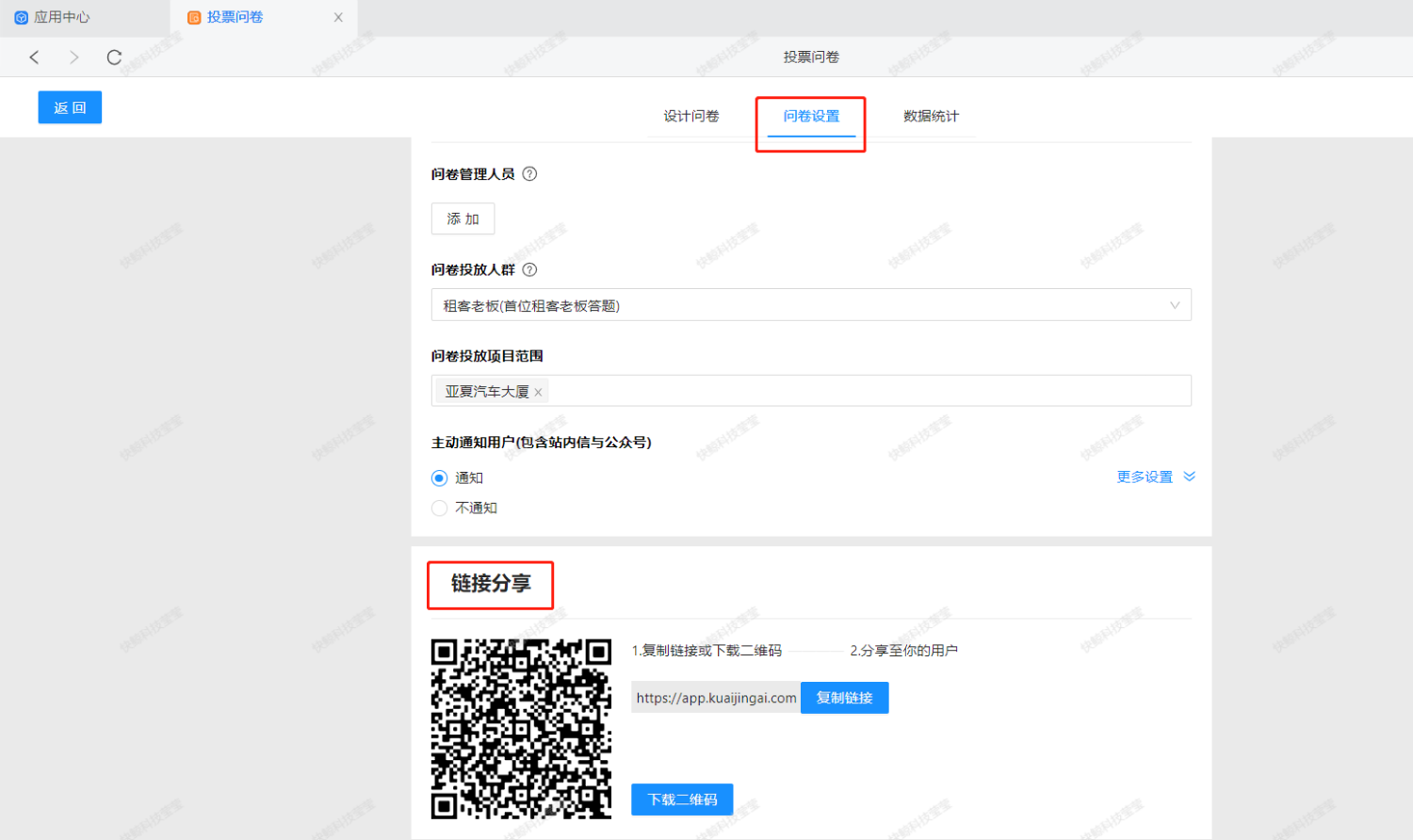Click the survey QR code image
1413x840 pixels.
tap(521, 729)
